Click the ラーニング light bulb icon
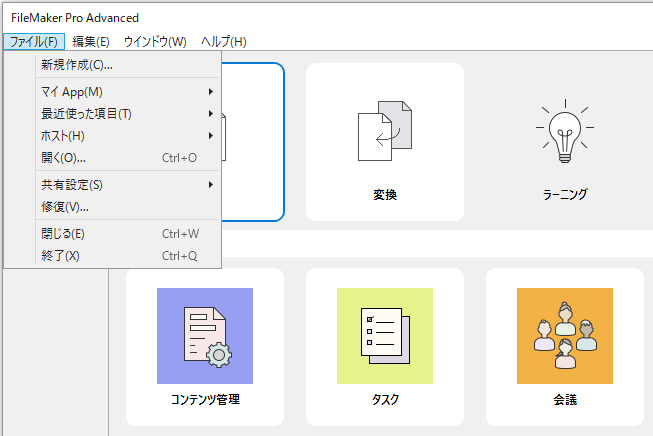The width and height of the screenshot is (653, 436). coord(565,131)
